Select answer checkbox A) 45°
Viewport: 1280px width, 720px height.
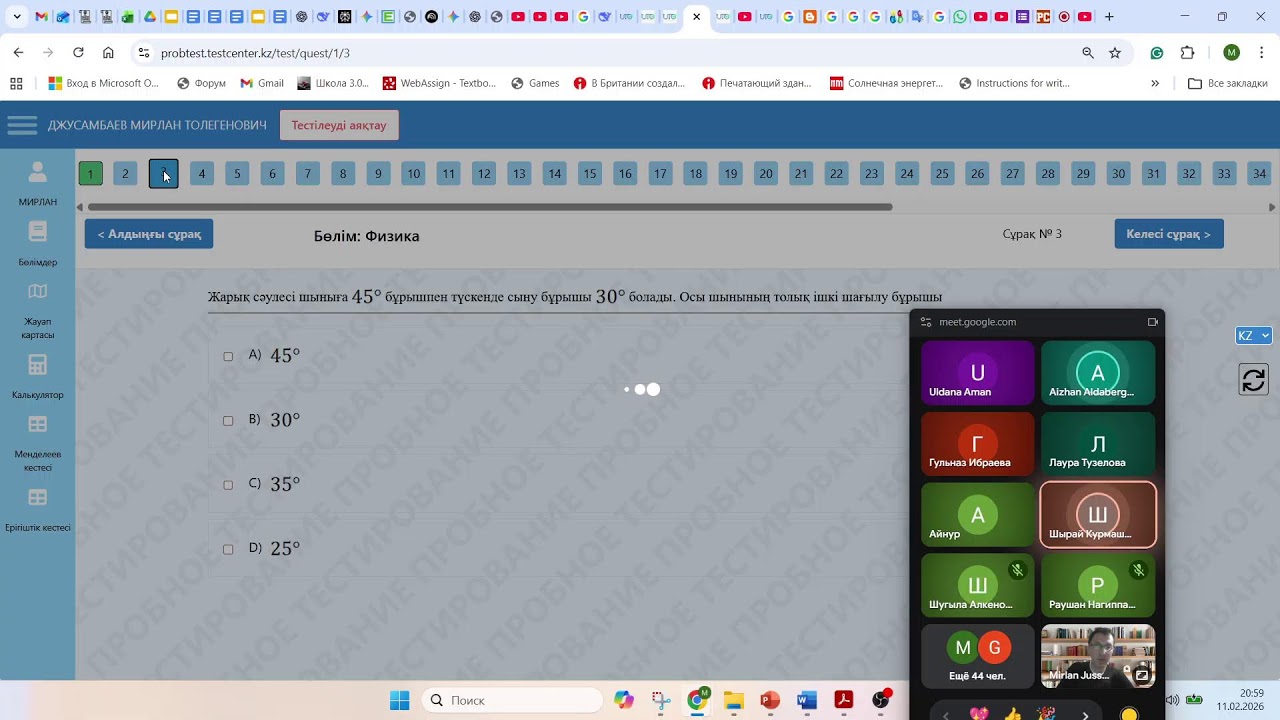click(x=228, y=356)
